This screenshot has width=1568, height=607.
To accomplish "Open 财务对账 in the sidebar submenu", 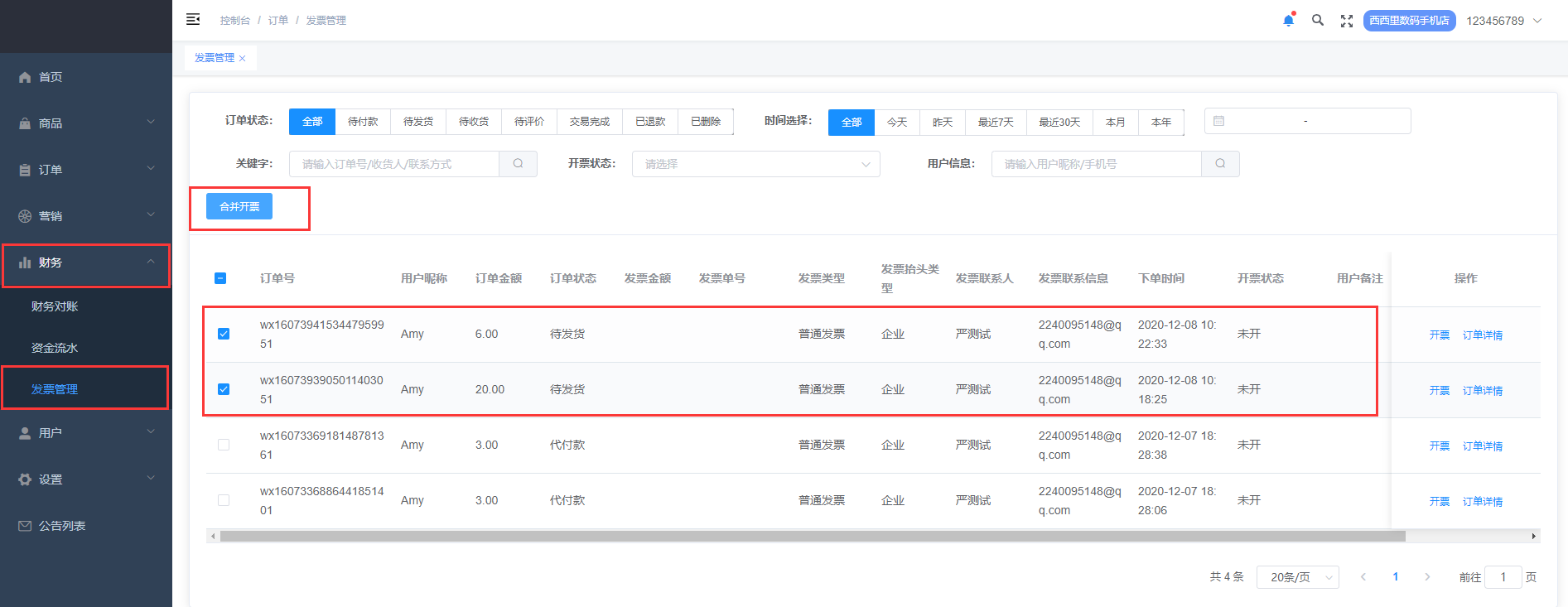I will 55,306.
